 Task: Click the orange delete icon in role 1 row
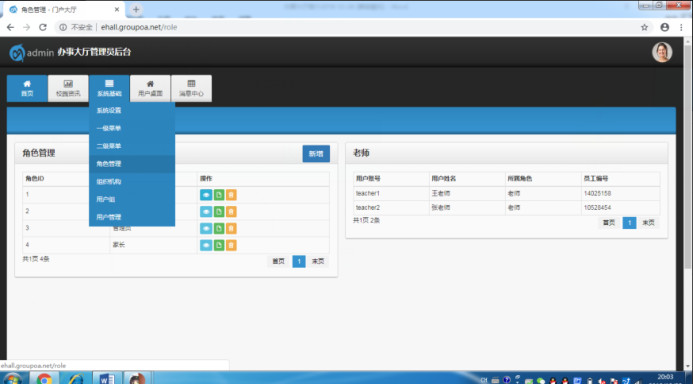tap(231, 195)
